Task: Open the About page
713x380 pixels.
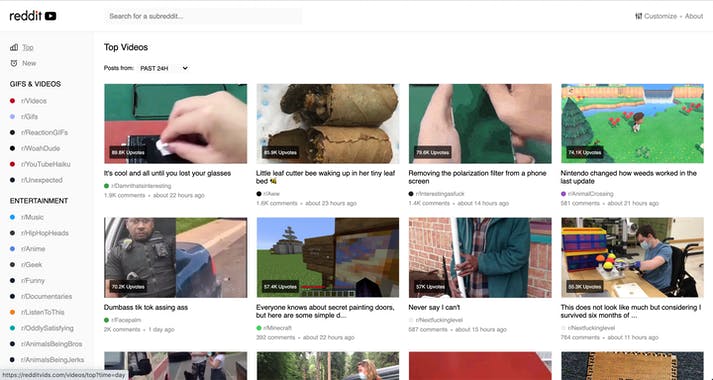Action: [x=694, y=16]
